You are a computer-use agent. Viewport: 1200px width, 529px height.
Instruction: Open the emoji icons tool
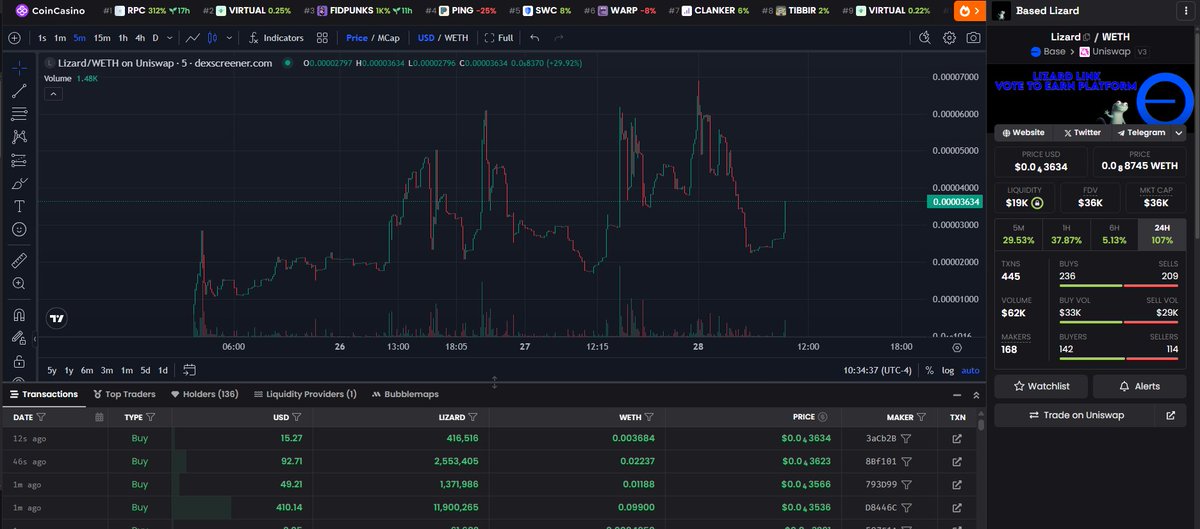pyautogui.click(x=19, y=229)
